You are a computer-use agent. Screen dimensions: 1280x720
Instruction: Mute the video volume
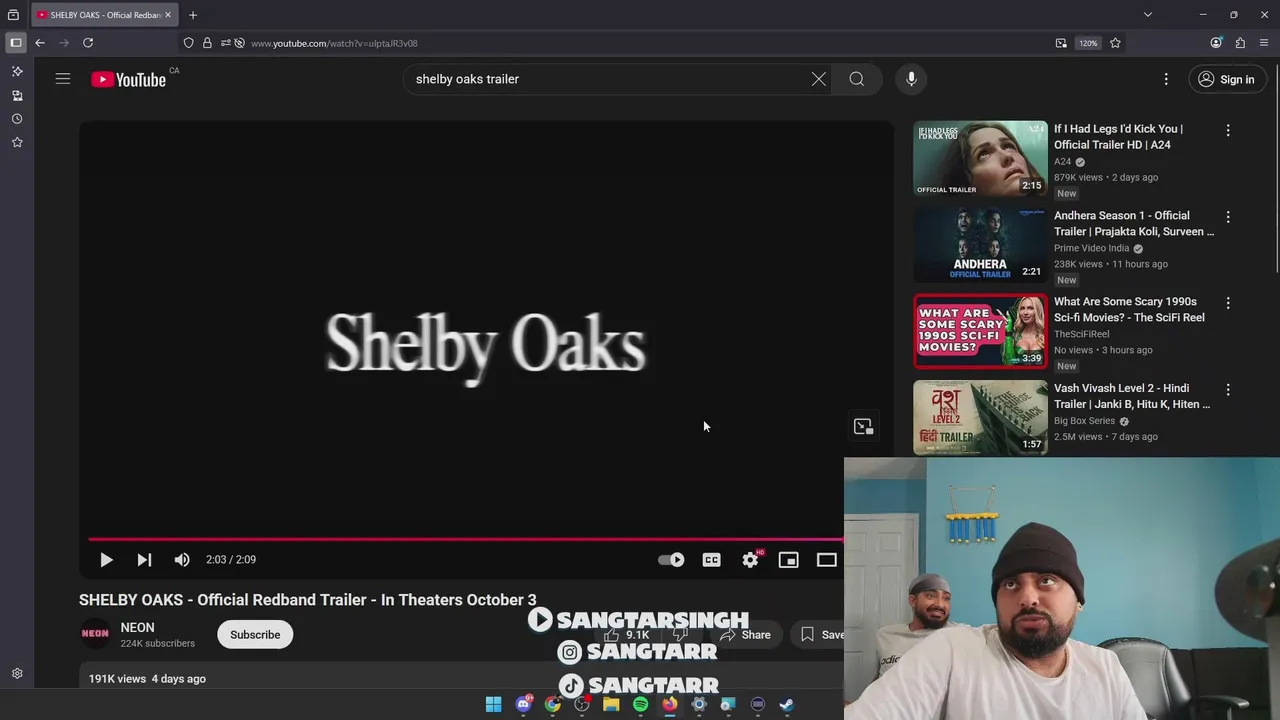click(x=182, y=560)
